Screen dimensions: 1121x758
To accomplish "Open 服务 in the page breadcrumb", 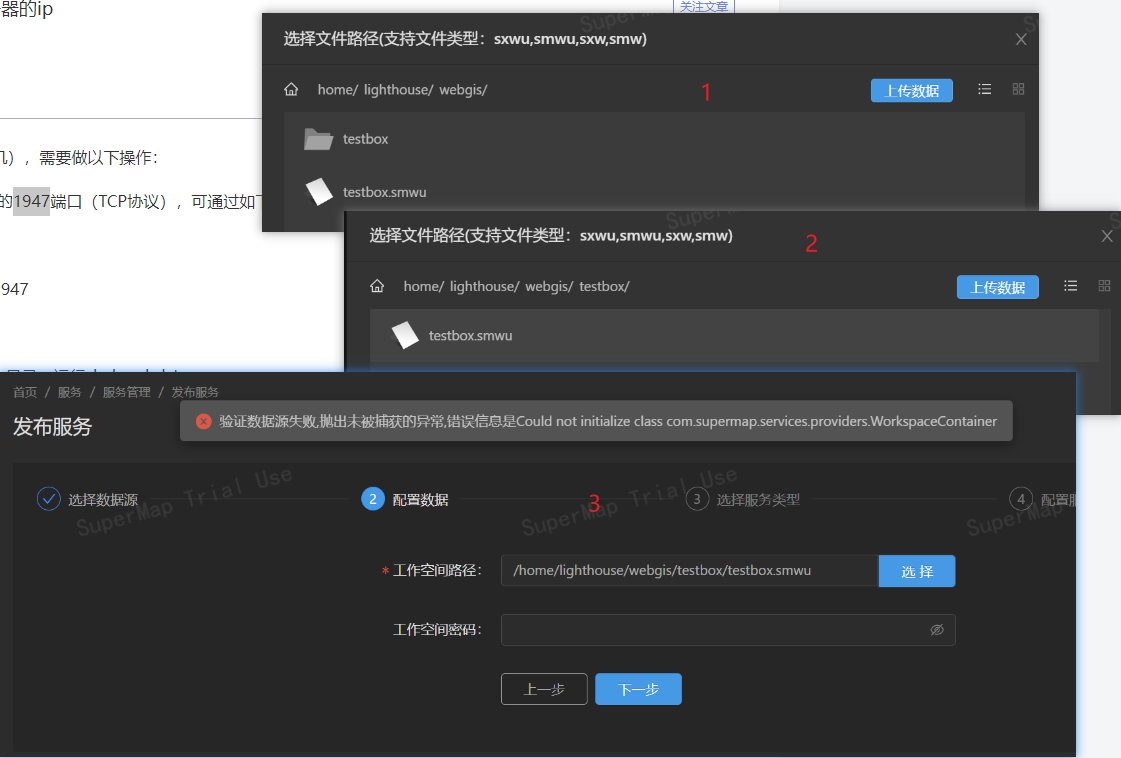I will [69, 392].
